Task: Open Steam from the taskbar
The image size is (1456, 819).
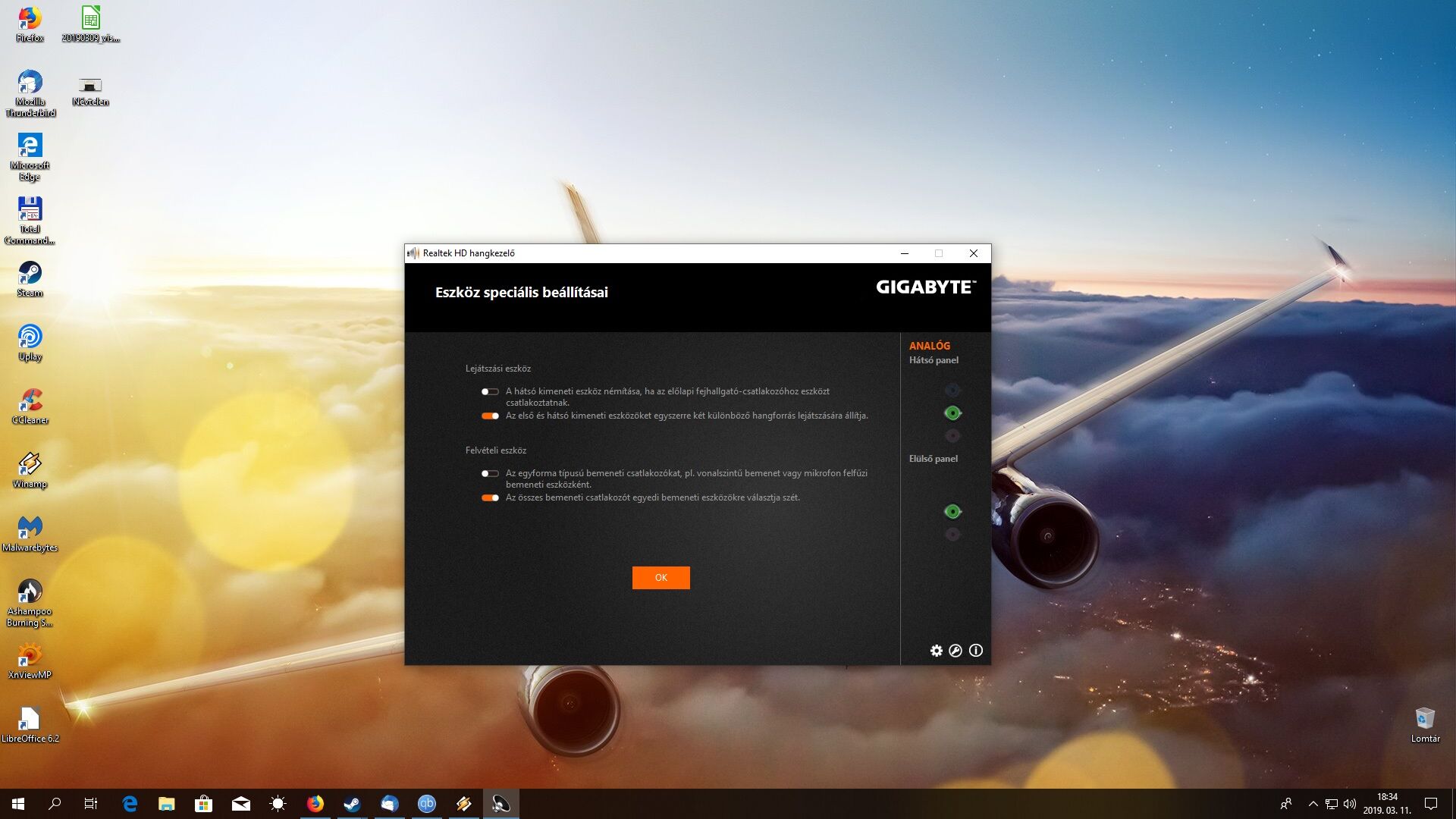Action: (x=352, y=804)
